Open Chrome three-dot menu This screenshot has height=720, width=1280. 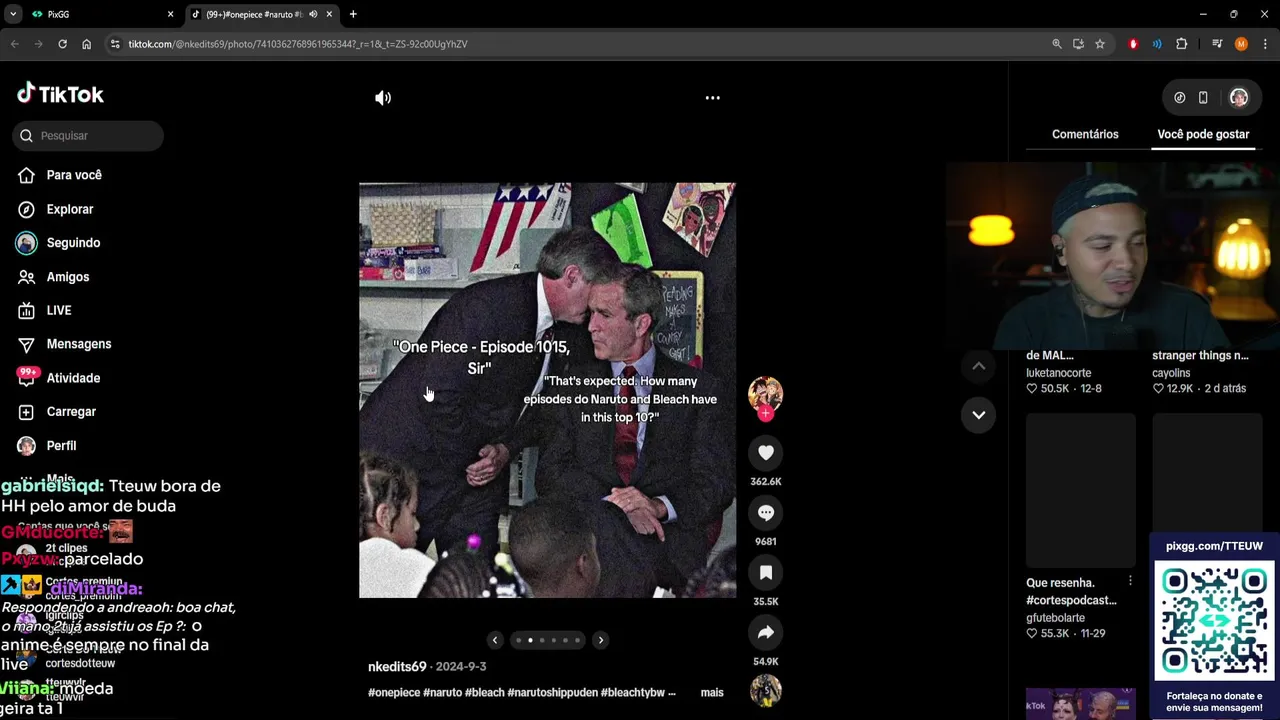click(x=1265, y=44)
